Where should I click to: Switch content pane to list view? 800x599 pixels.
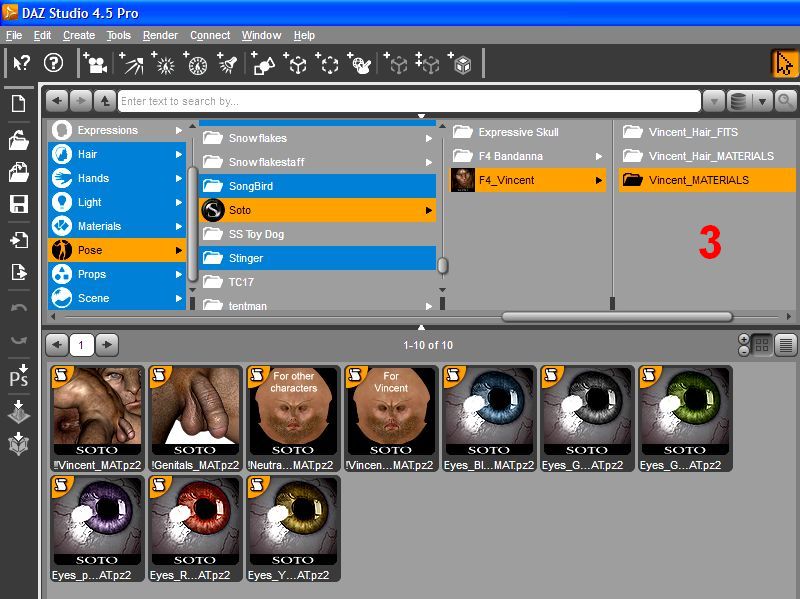click(786, 345)
